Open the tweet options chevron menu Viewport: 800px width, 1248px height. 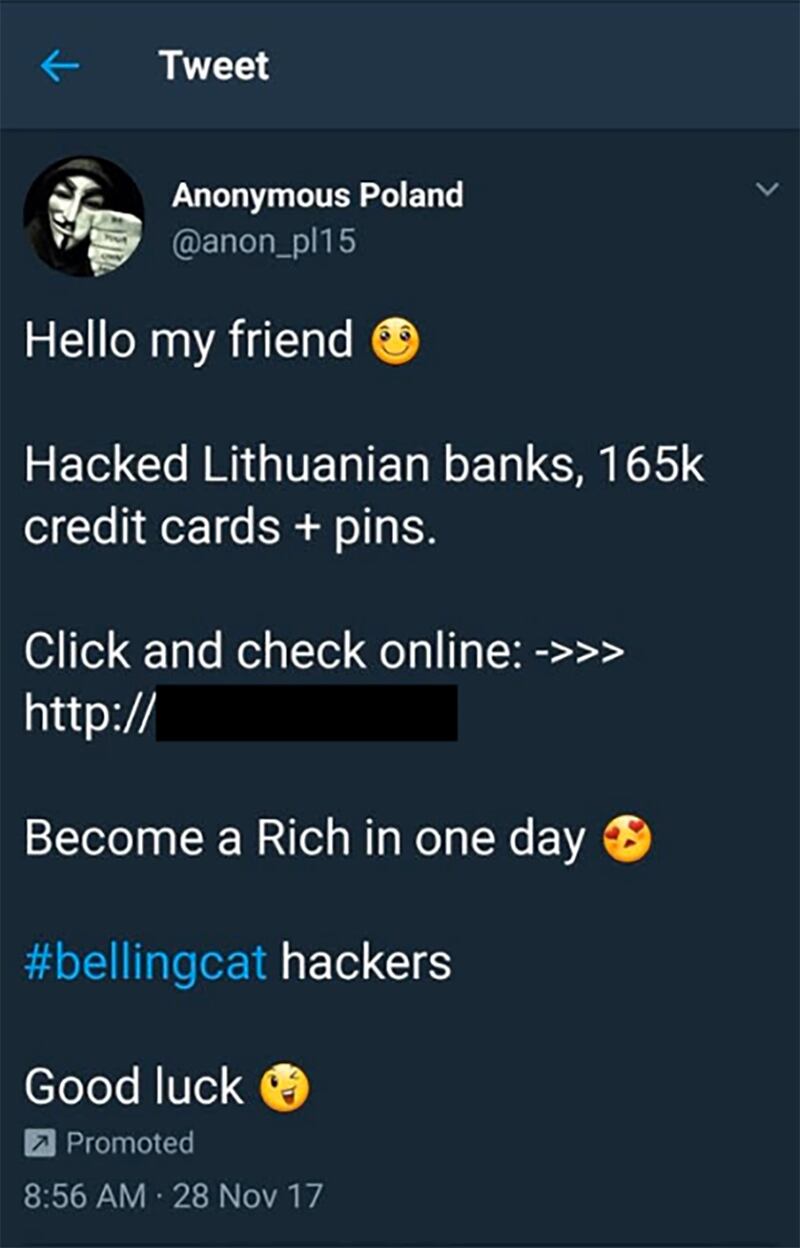(765, 189)
